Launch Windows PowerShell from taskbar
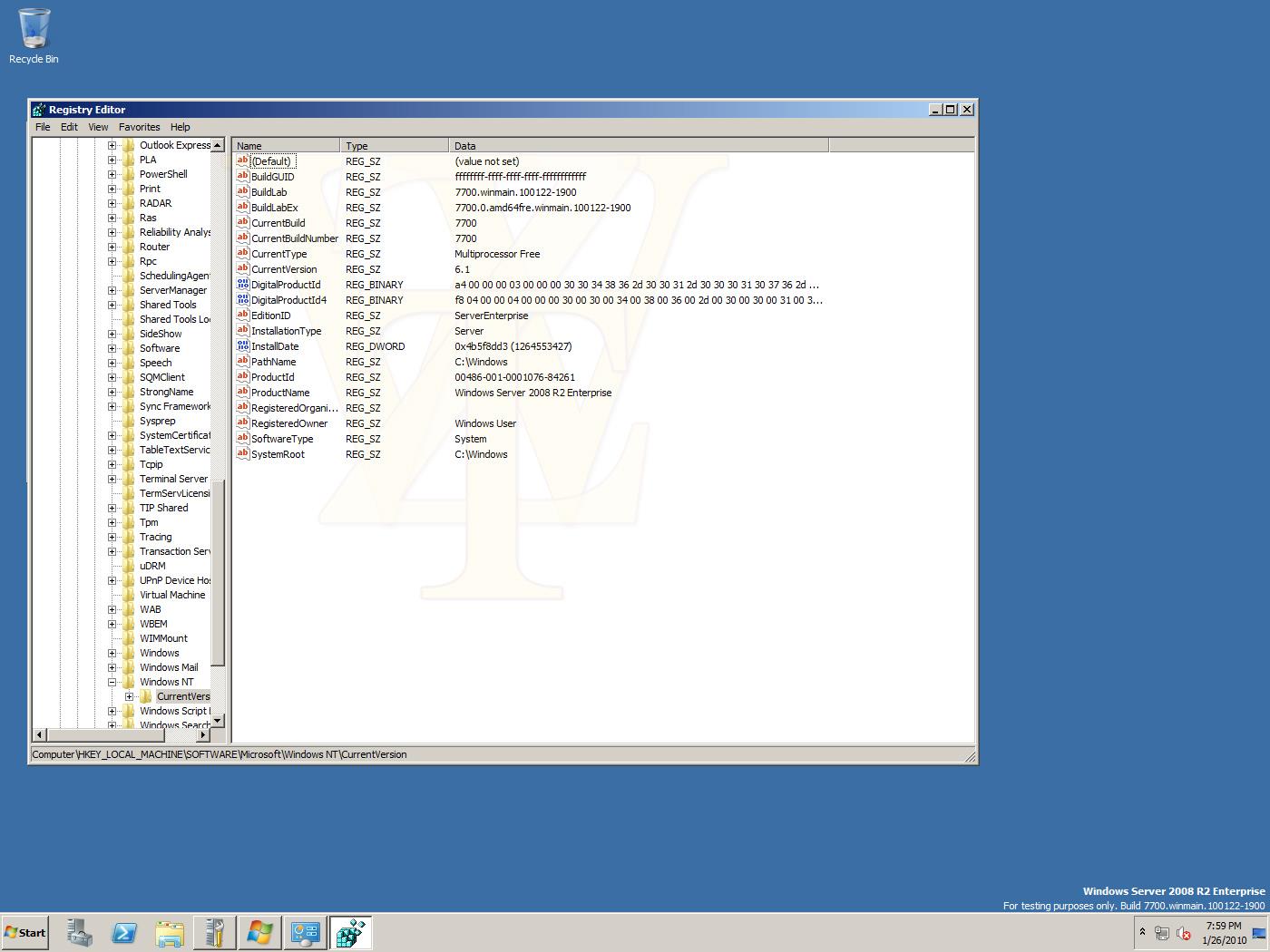 124,933
